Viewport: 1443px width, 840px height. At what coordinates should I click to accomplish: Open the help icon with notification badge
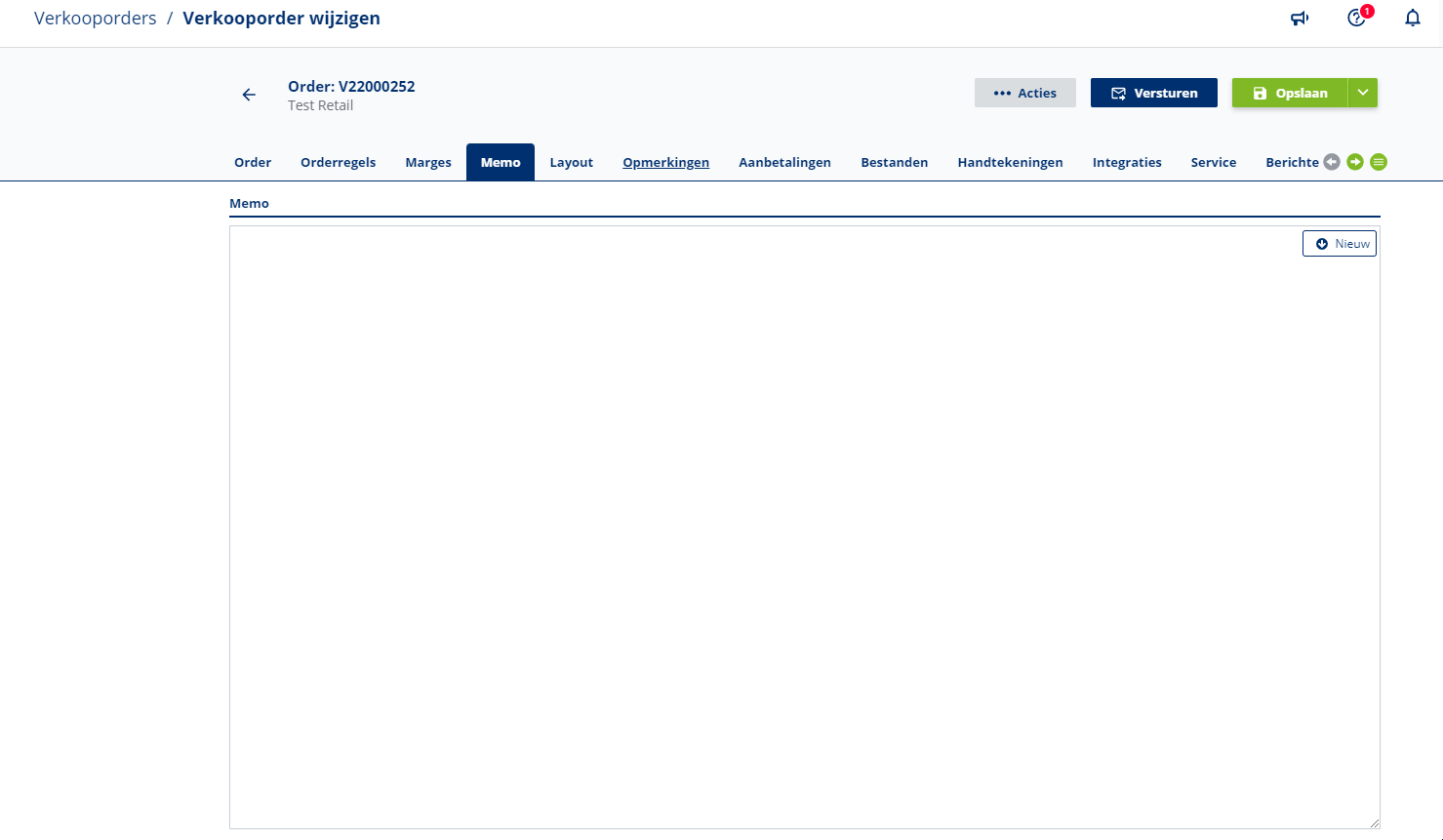point(1356,19)
